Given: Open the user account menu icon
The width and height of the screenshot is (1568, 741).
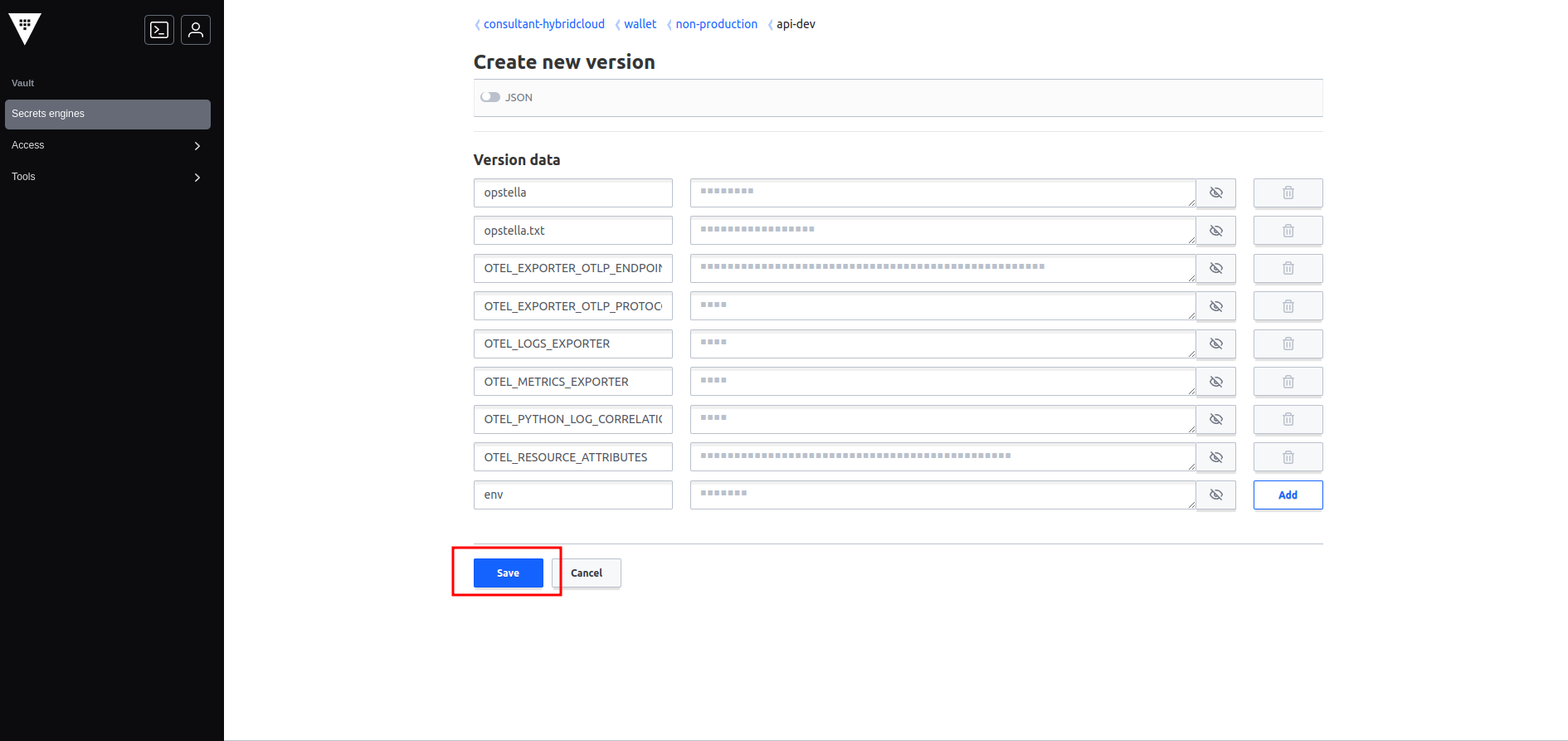Looking at the screenshot, I should click(x=196, y=30).
